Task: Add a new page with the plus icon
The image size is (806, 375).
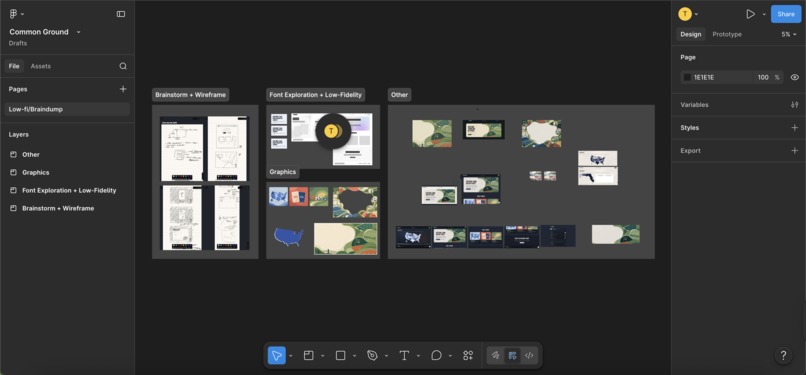Action: coord(123,89)
